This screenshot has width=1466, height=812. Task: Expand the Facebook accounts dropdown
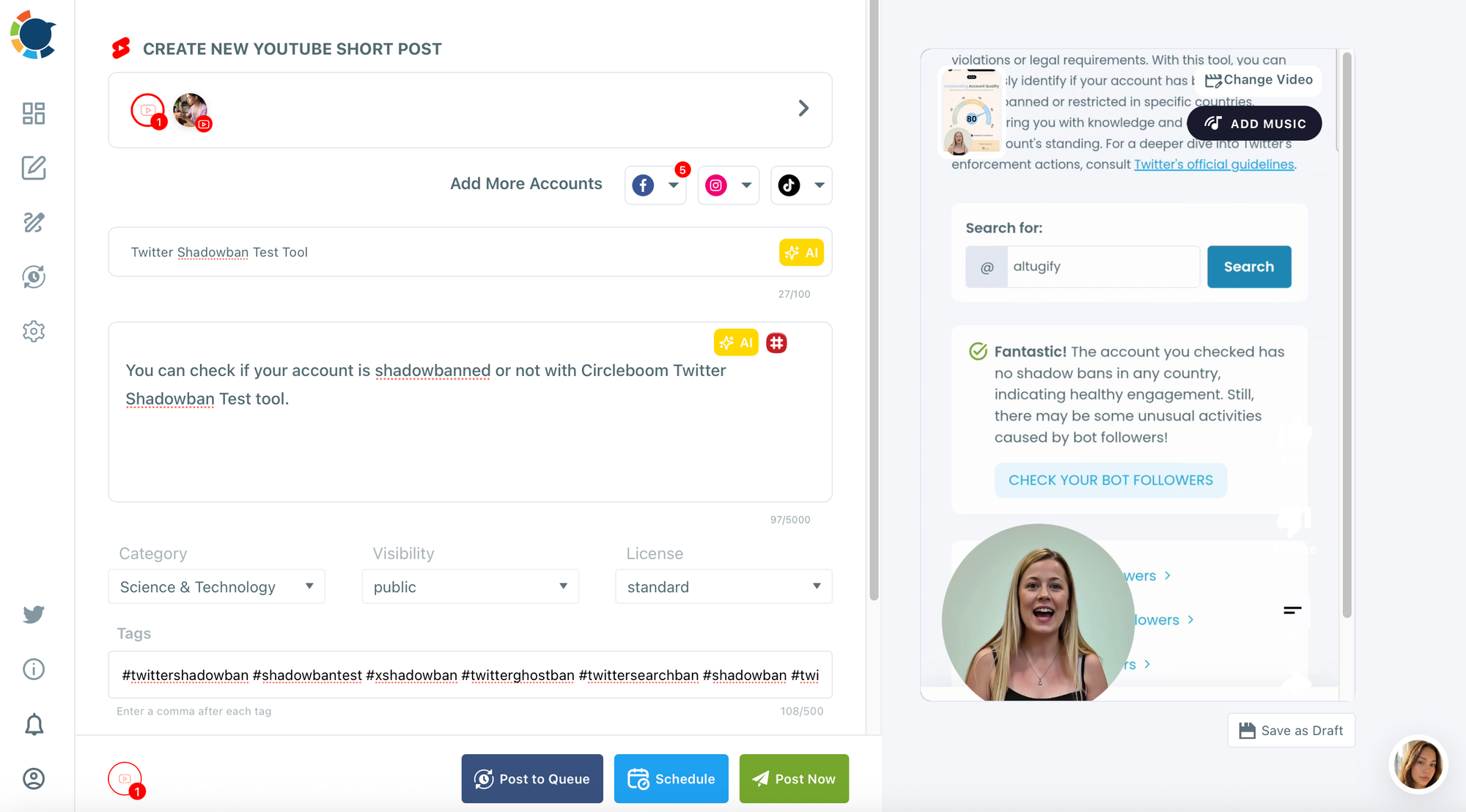pos(673,185)
